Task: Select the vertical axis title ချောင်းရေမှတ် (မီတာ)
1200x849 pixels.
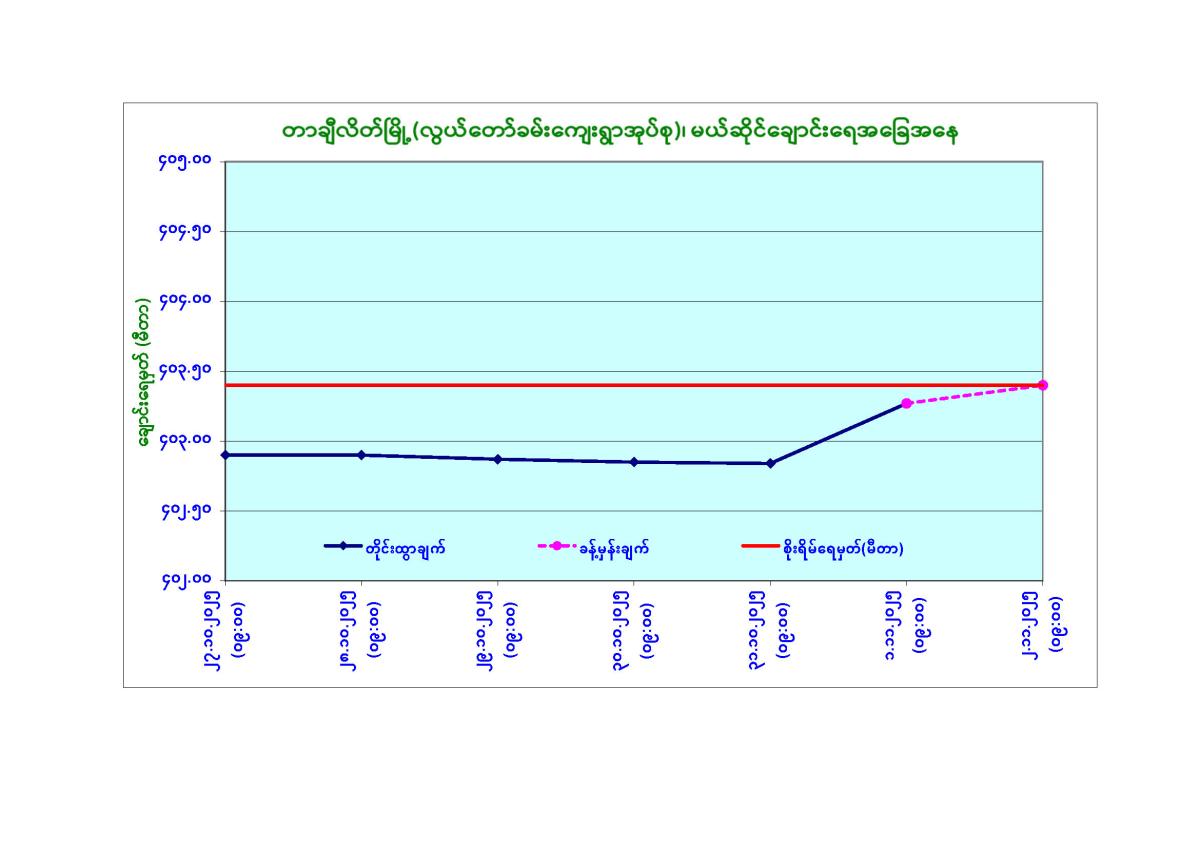Action: 146,371
